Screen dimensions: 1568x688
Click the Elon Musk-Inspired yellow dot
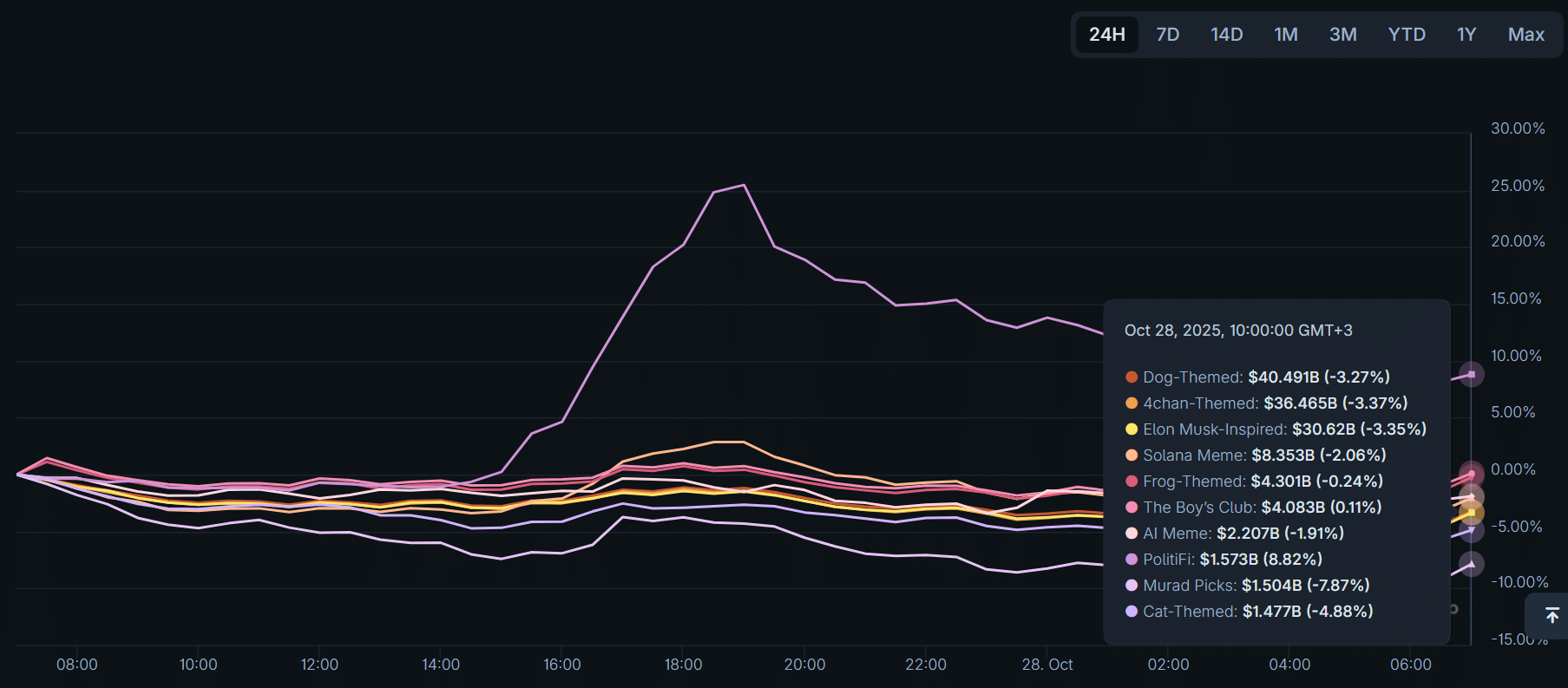(x=1132, y=429)
